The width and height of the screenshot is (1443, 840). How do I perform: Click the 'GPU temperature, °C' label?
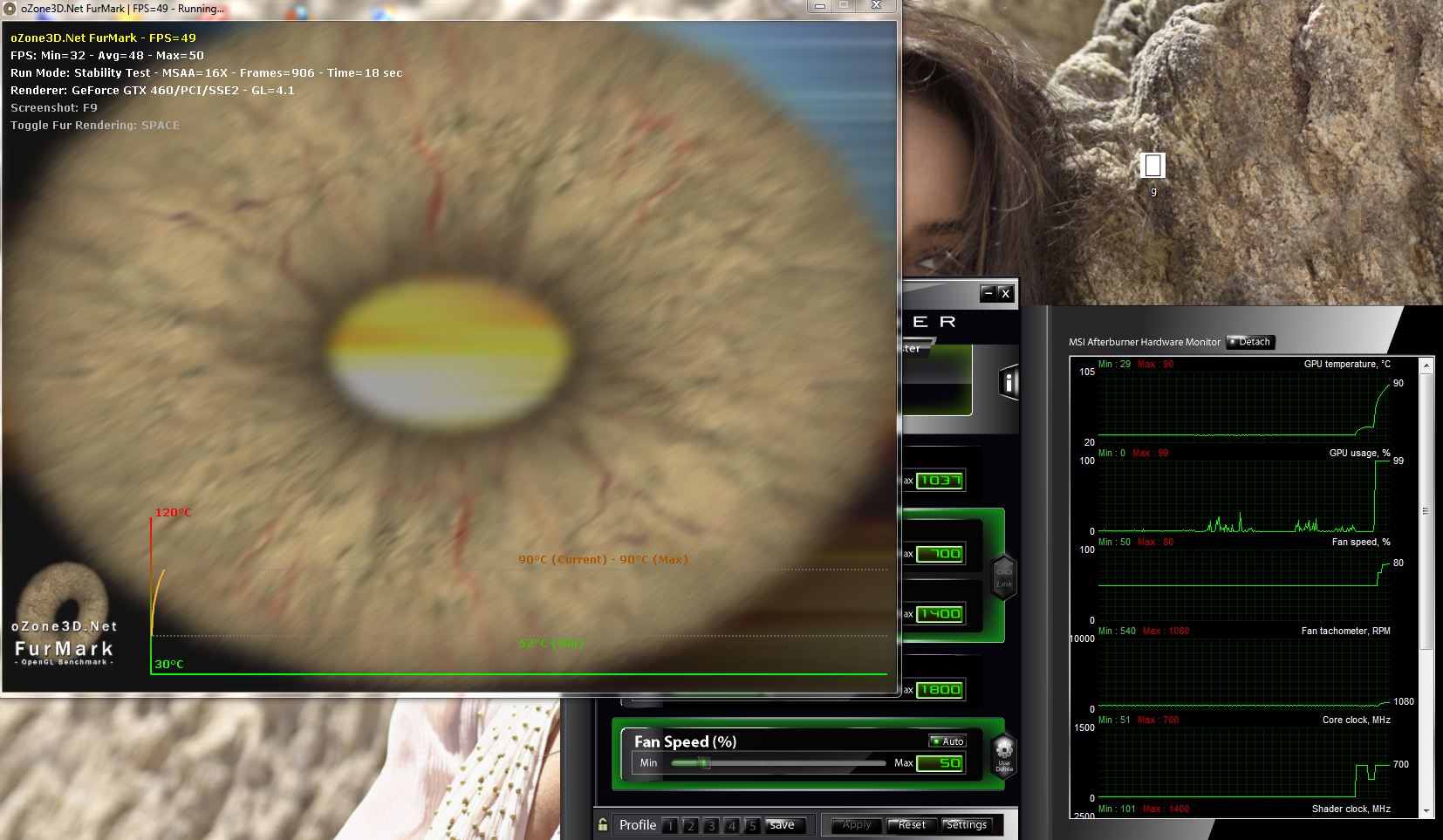click(1347, 364)
